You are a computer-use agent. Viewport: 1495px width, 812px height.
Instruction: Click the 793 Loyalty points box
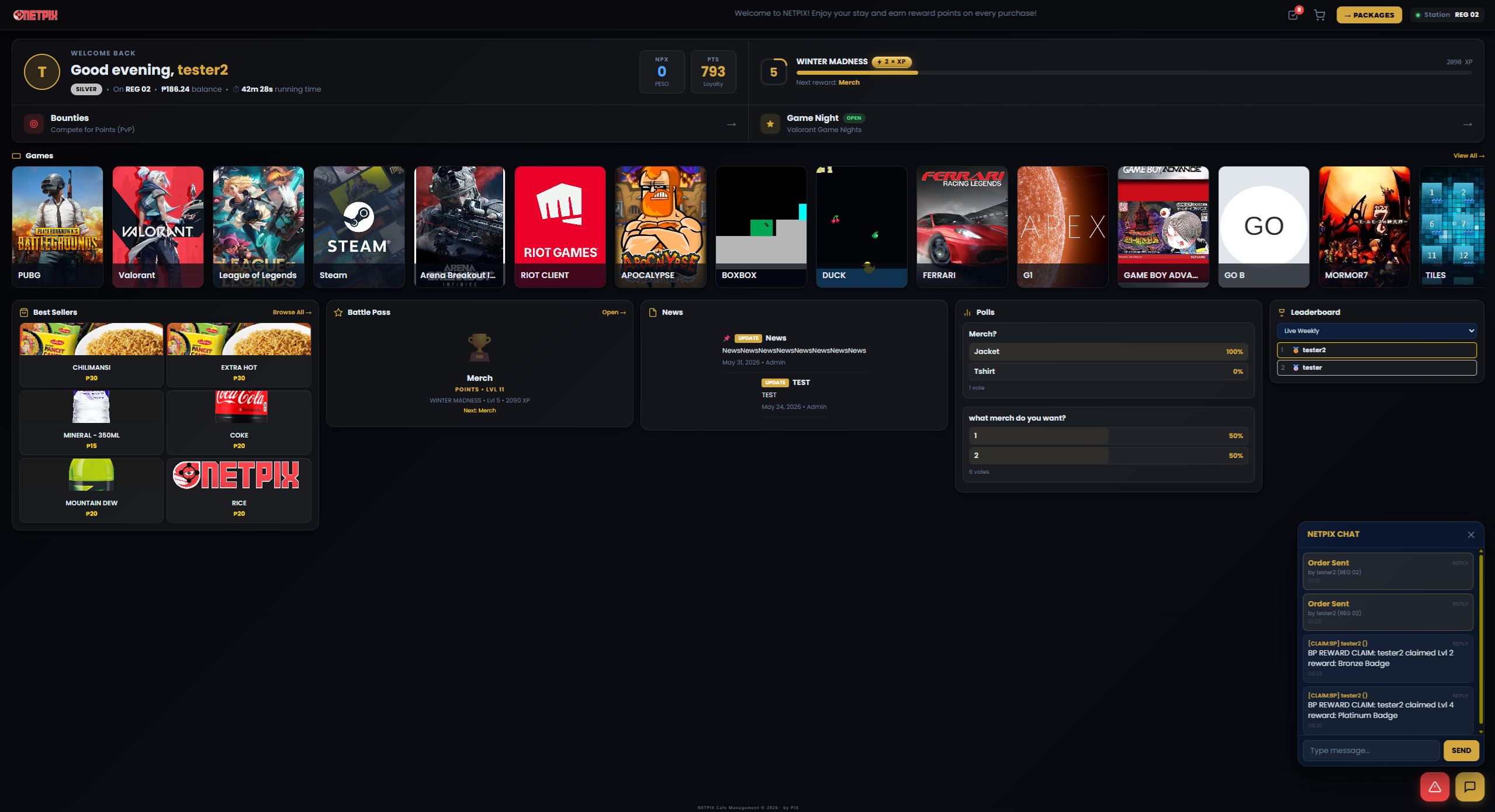(713, 72)
